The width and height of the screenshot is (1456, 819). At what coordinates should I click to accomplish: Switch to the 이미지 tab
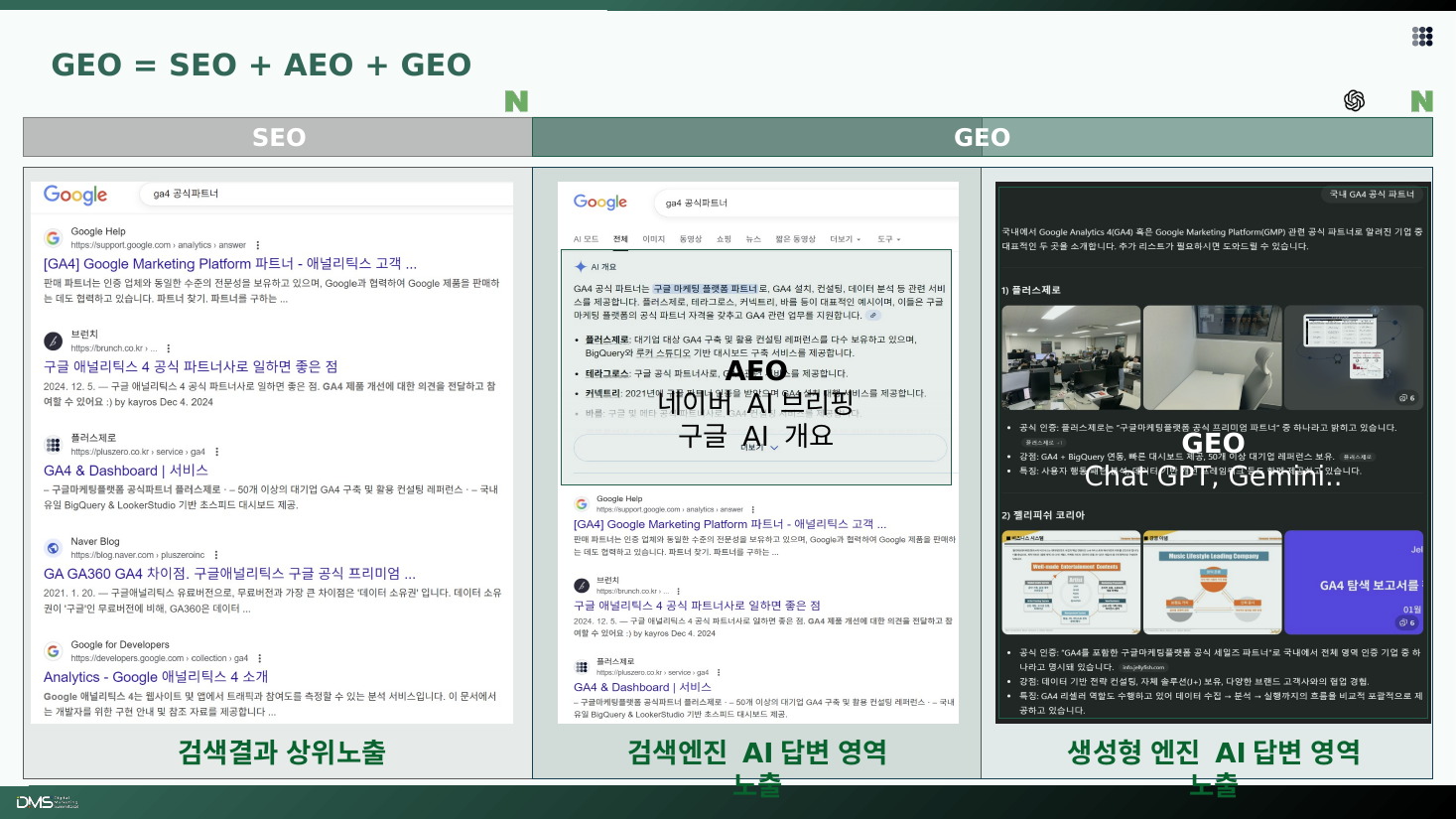point(653,239)
